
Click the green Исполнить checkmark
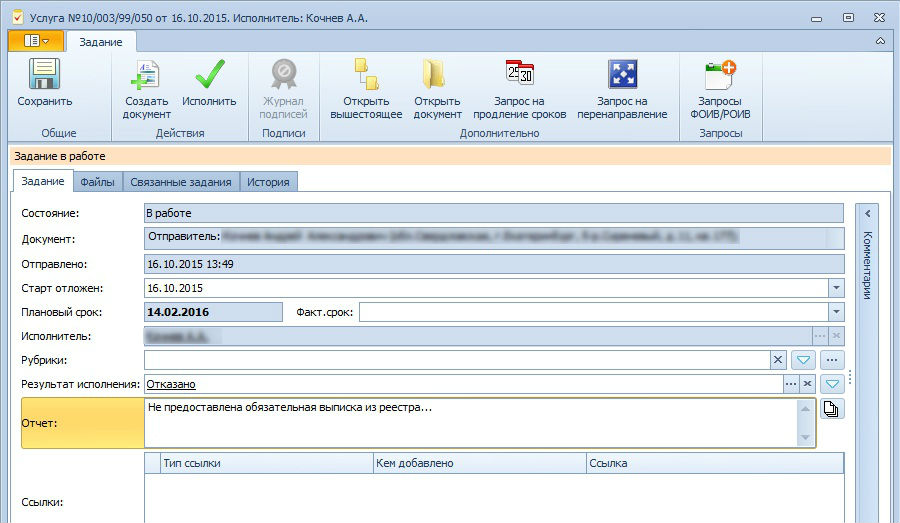click(210, 73)
